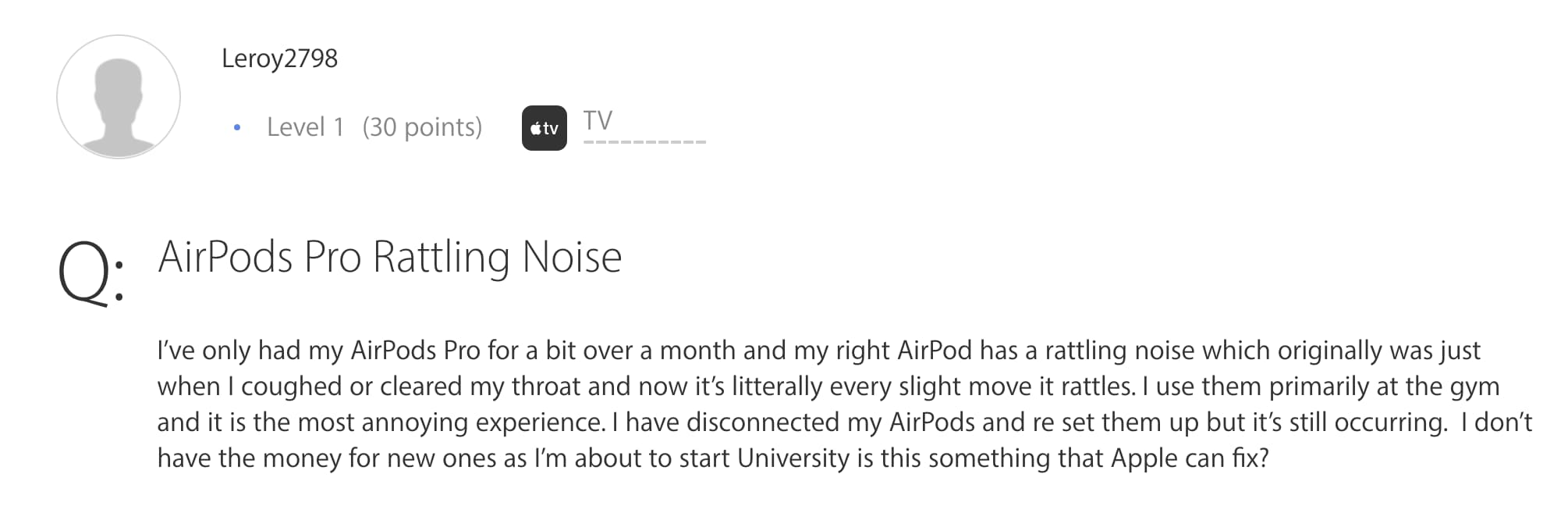1568x506 pixels.
Task: Click the word Rattling in the title
Action: (441, 257)
